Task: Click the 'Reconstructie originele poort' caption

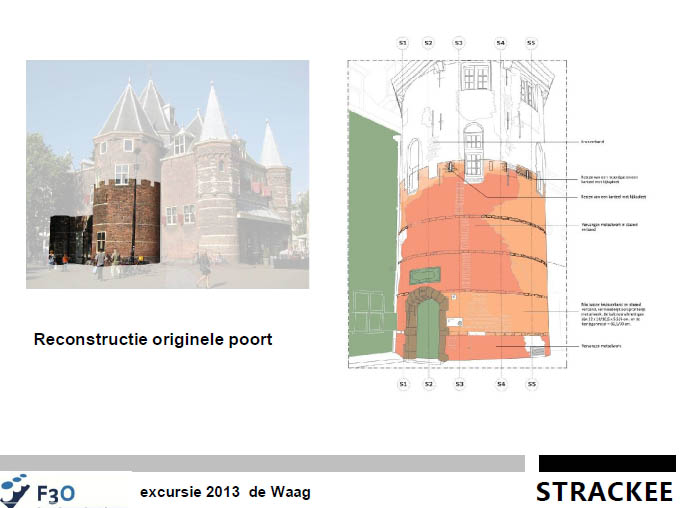Action: [153, 340]
